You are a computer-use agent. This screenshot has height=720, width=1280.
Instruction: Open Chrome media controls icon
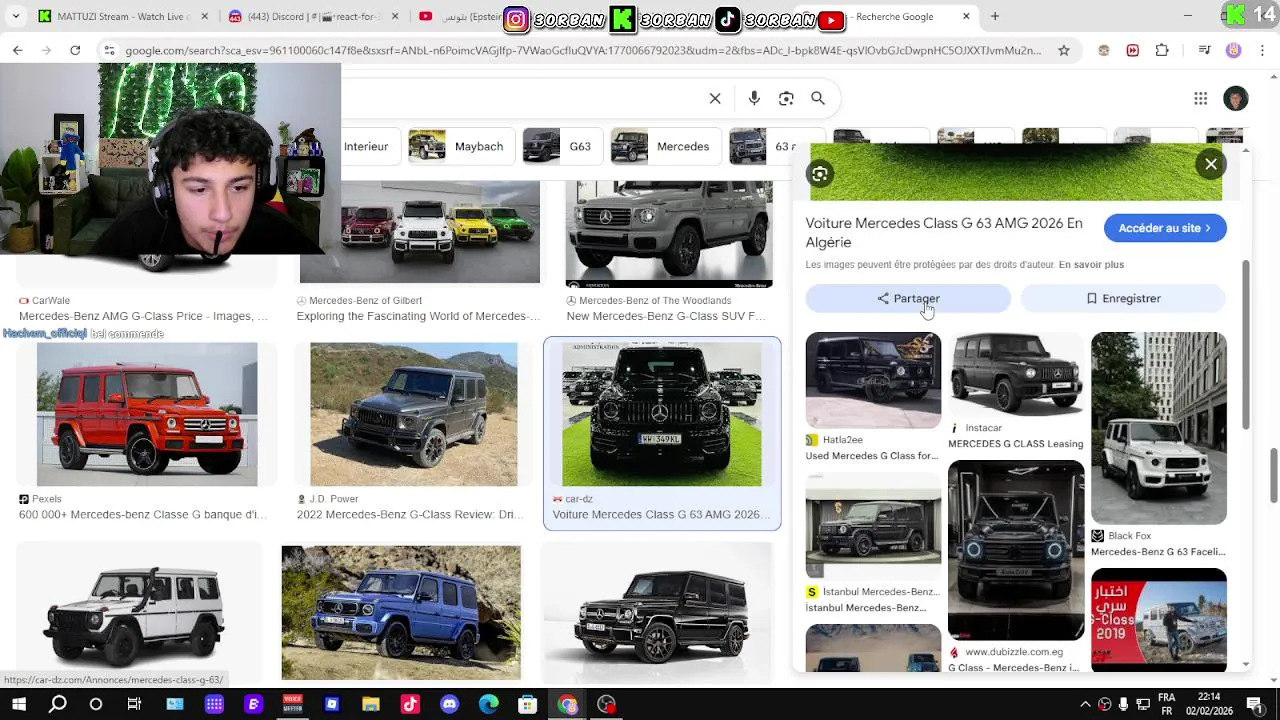(x=1204, y=50)
